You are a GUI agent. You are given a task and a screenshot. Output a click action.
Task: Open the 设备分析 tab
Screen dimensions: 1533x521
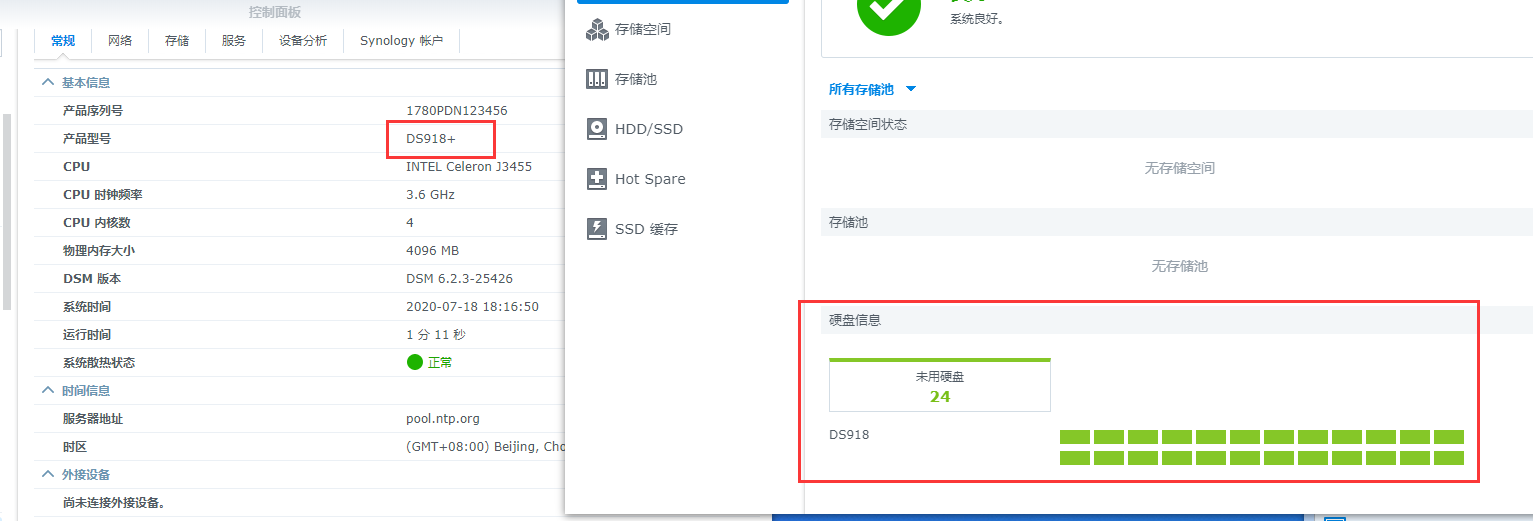(x=303, y=41)
